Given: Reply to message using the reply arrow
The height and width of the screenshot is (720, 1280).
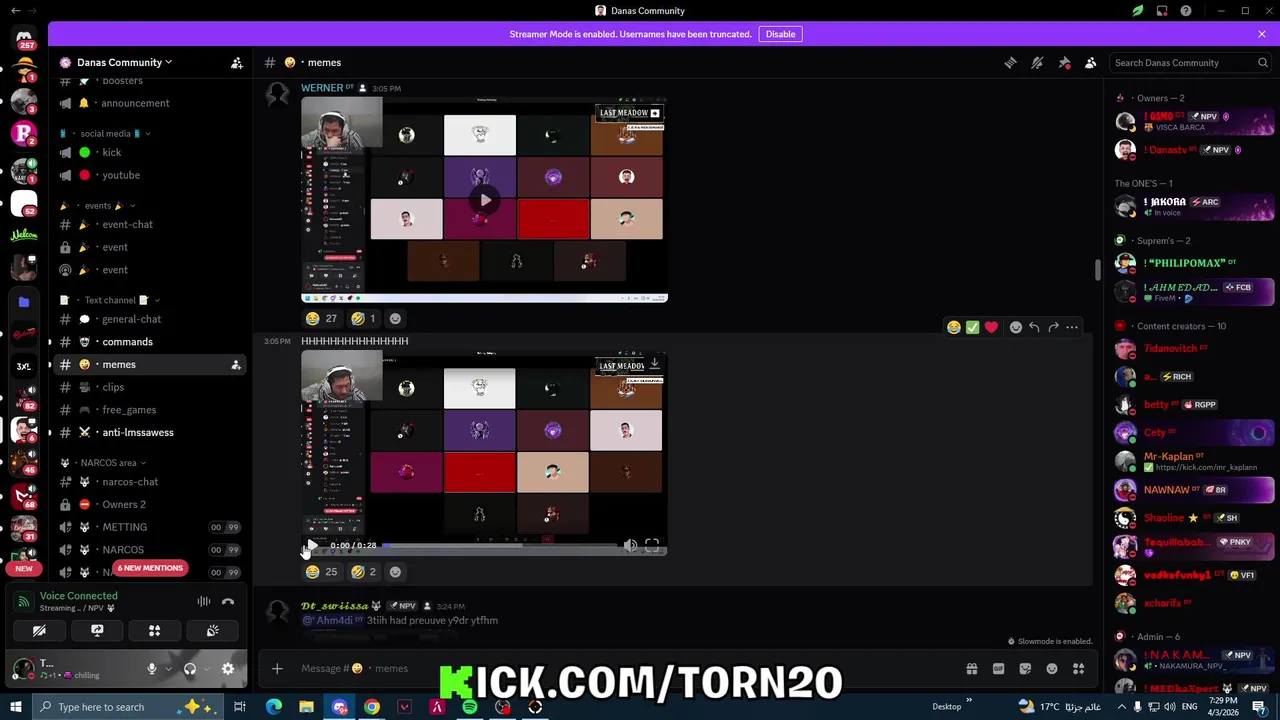Looking at the screenshot, I should (x=1034, y=327).
